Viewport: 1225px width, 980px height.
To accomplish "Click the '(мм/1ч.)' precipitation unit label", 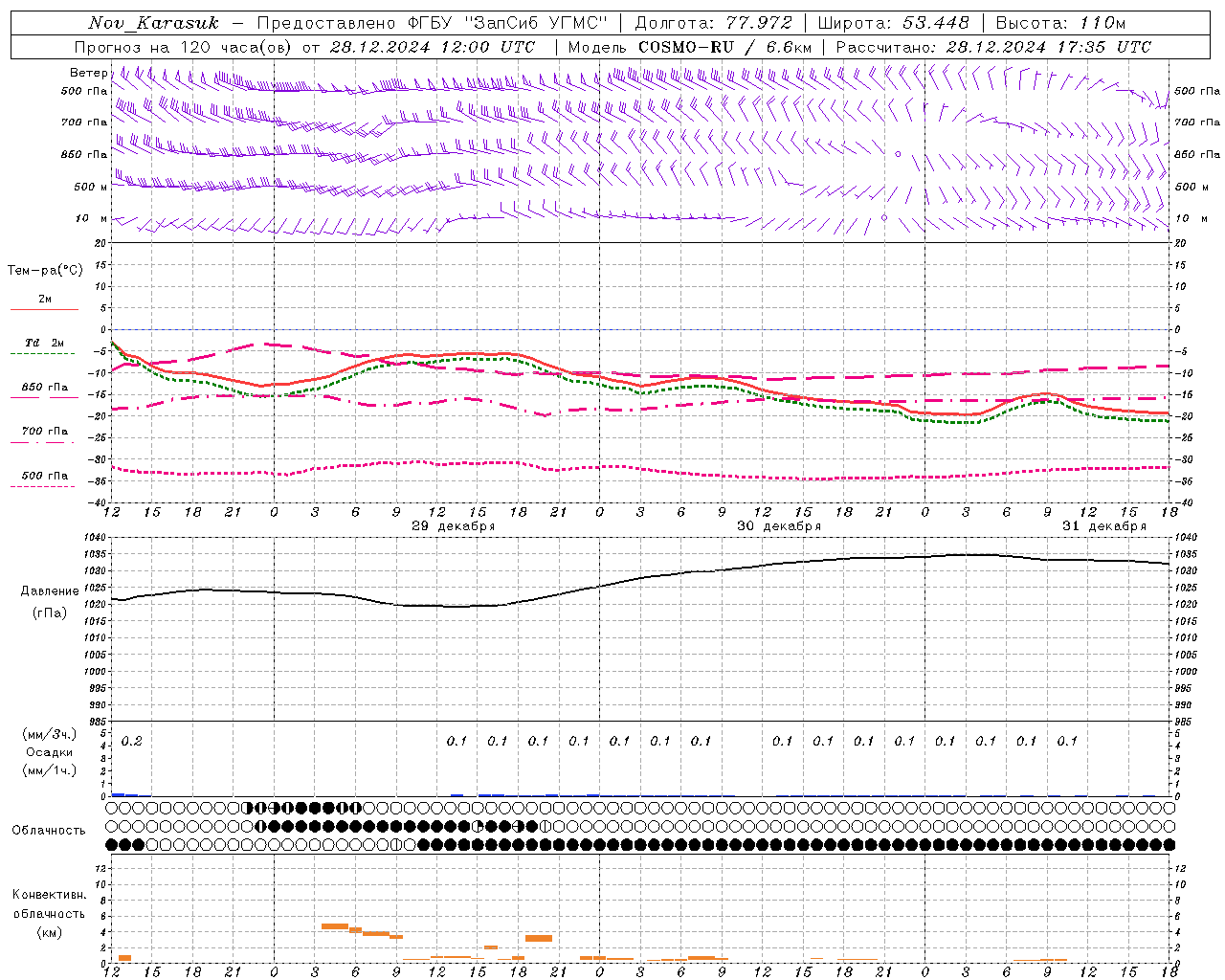I will pos(50,770).
